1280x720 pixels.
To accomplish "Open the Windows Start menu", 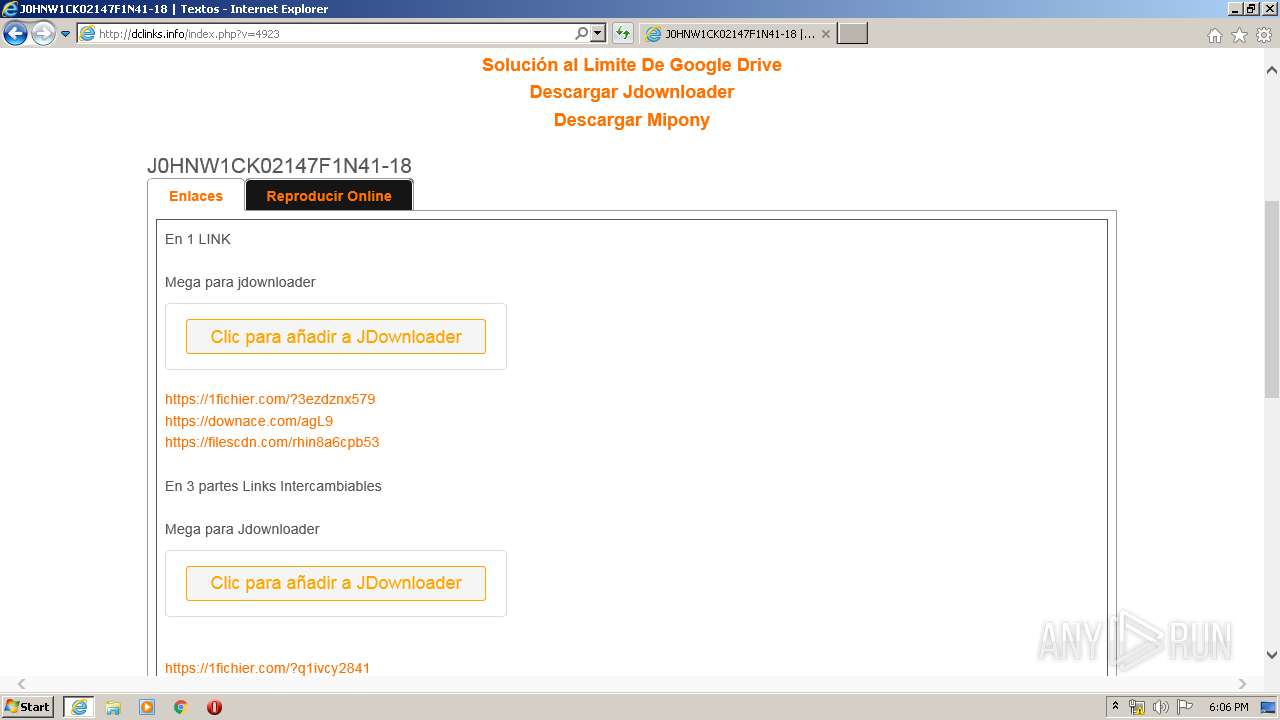I will [x=27, y=707].
